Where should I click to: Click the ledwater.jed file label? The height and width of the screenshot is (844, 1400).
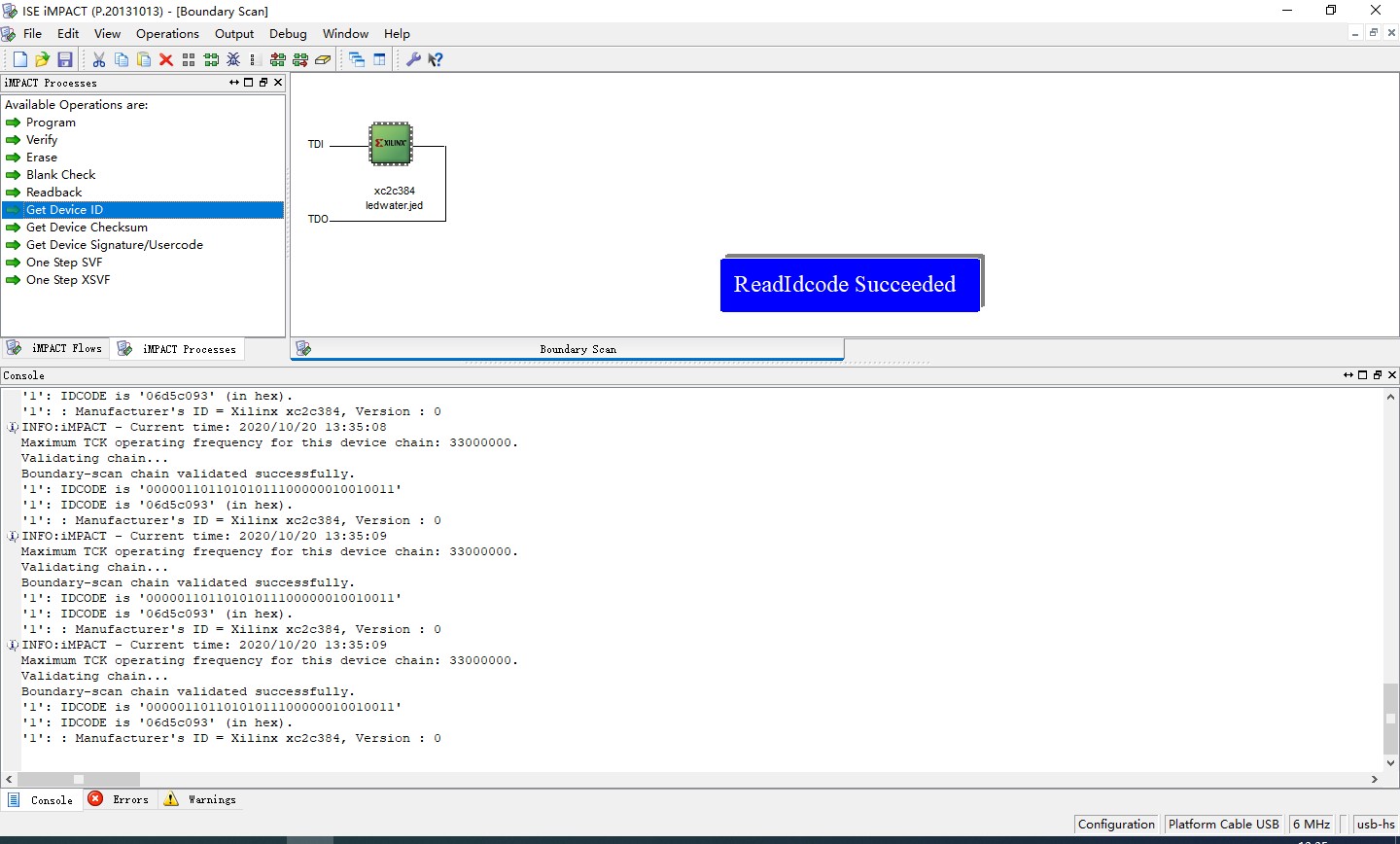(x=394, y=205)
